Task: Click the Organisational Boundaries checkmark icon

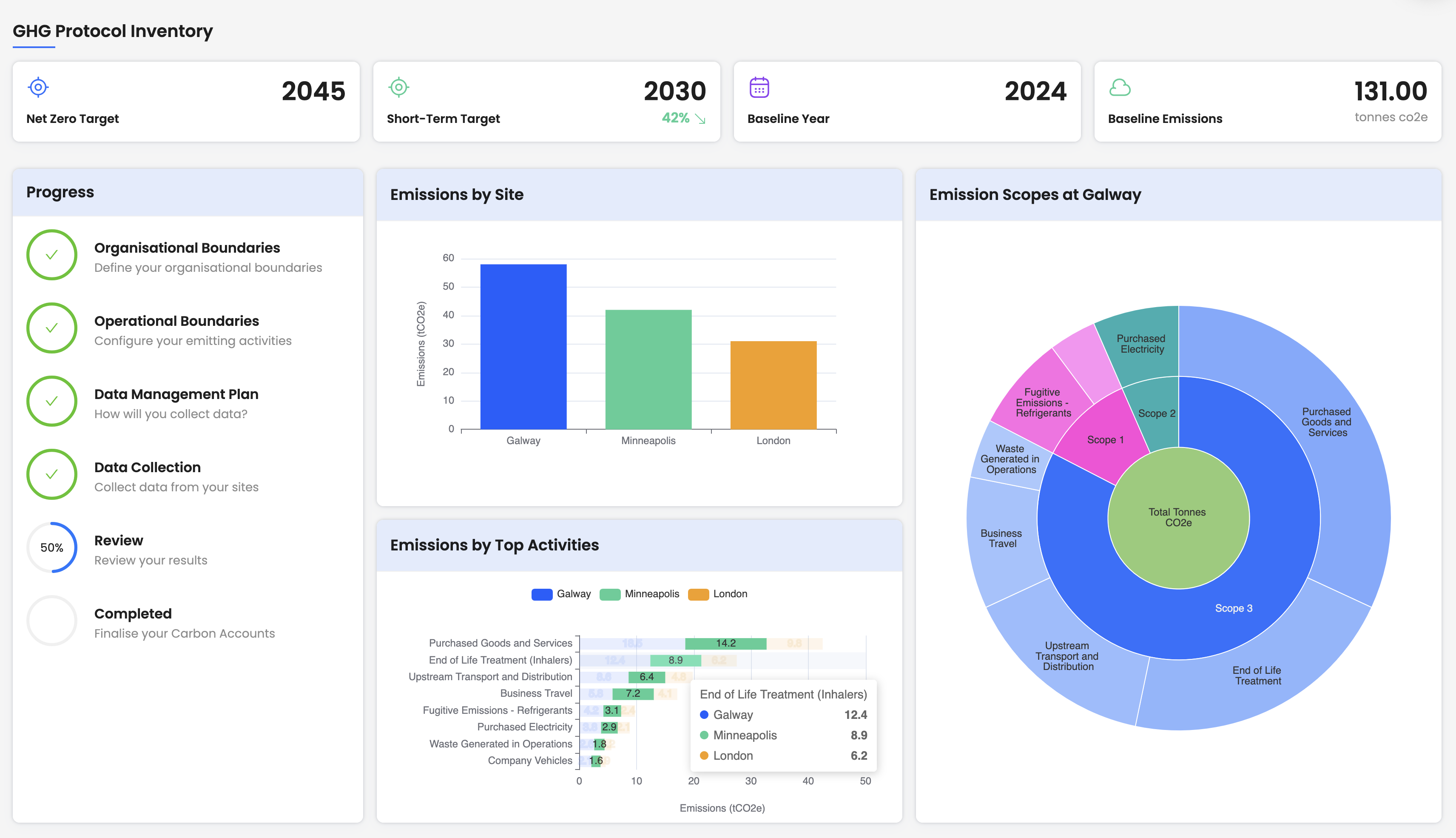Action: (x=52, y=255)
